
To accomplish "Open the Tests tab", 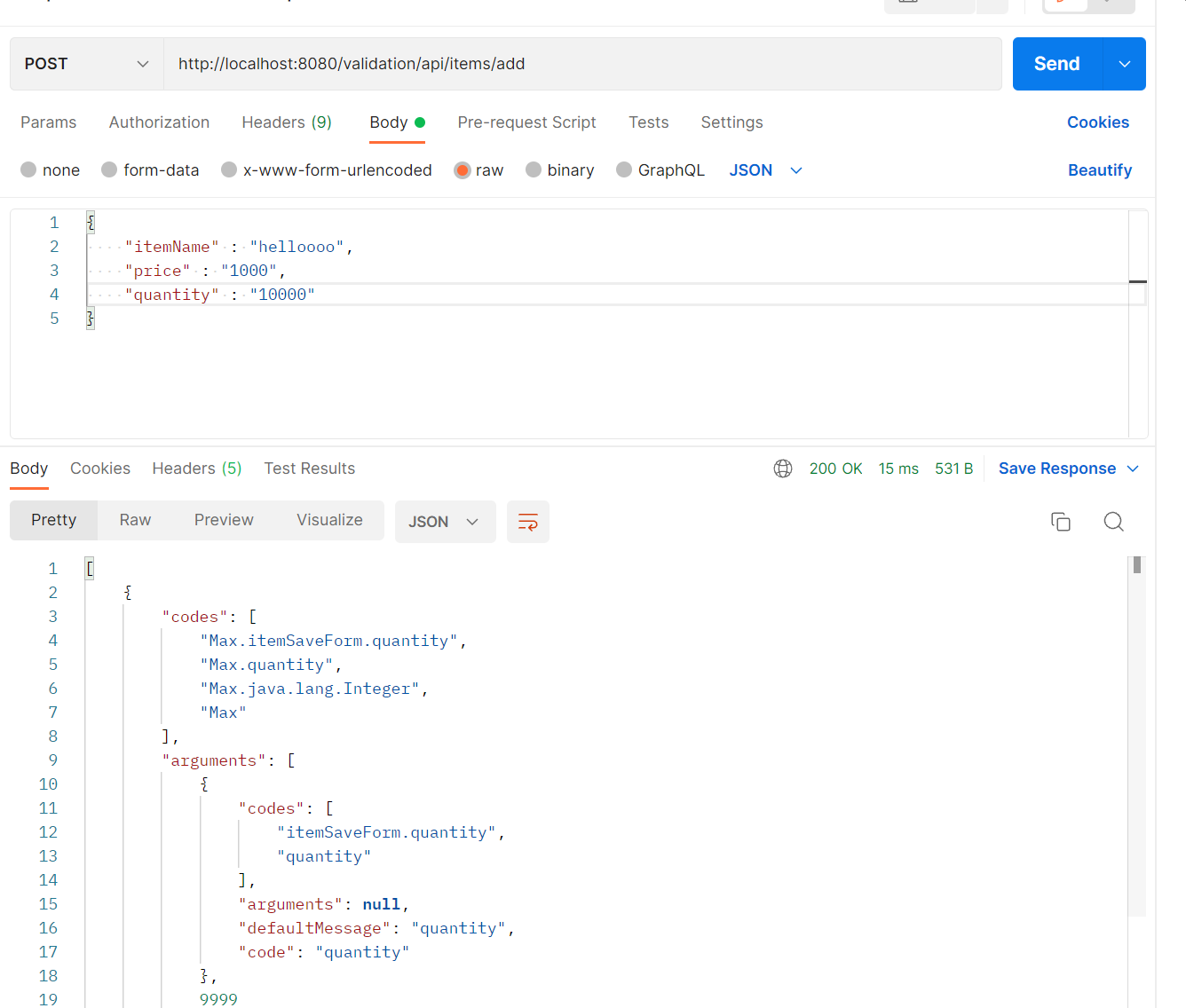I will tap(649, 122).
